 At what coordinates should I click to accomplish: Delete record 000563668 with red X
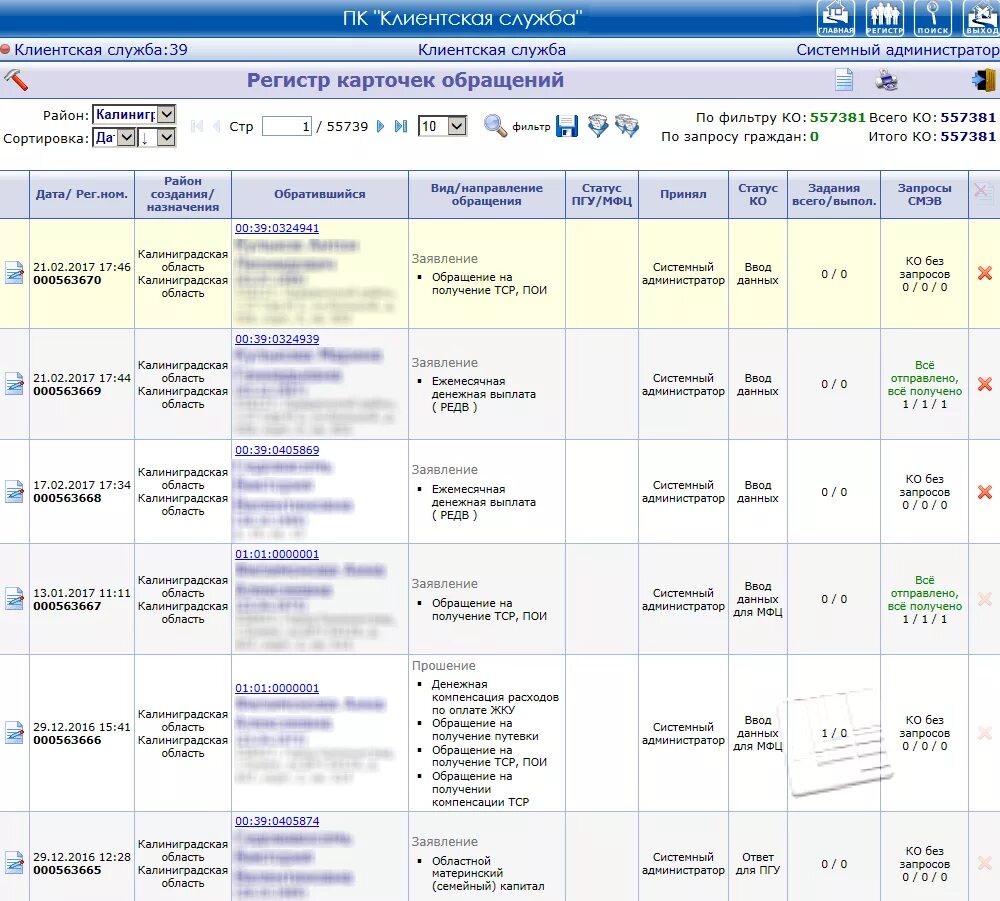point(985,492)
